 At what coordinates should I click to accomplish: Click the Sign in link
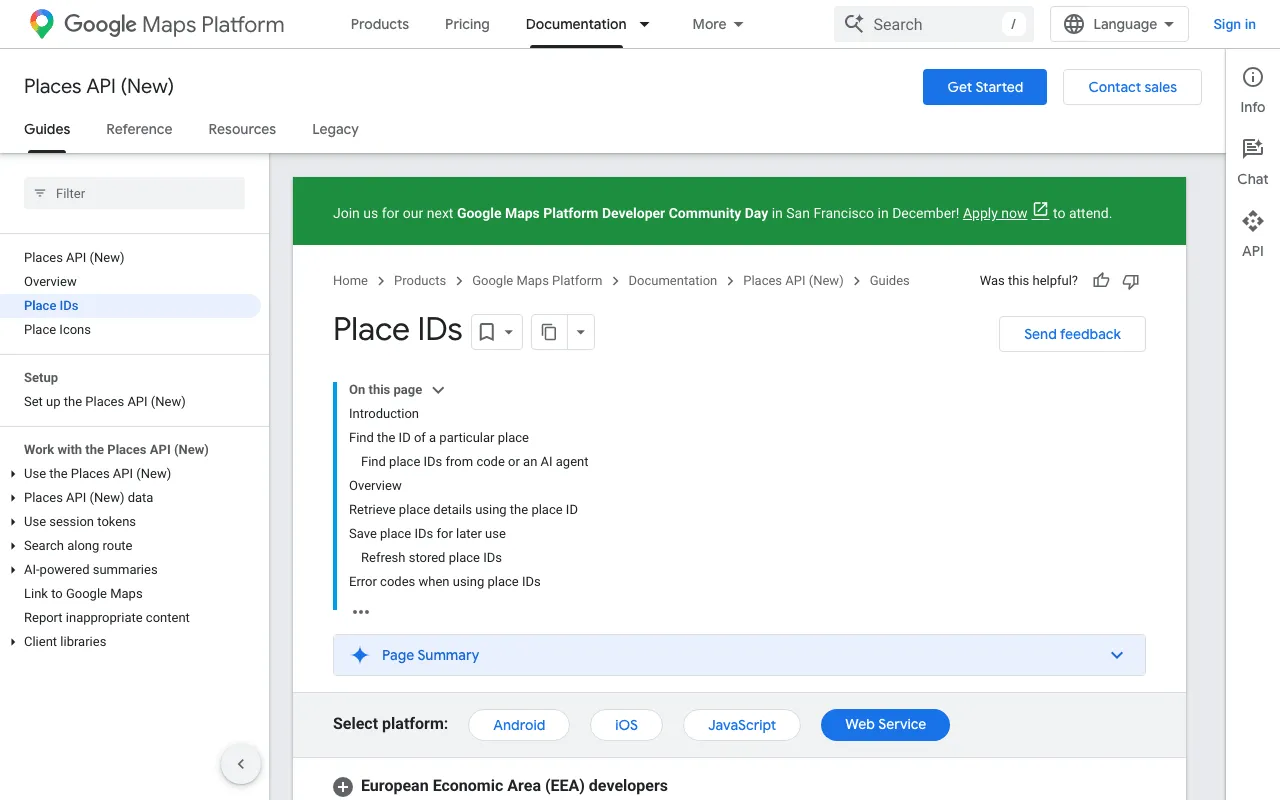[1234, 24]
